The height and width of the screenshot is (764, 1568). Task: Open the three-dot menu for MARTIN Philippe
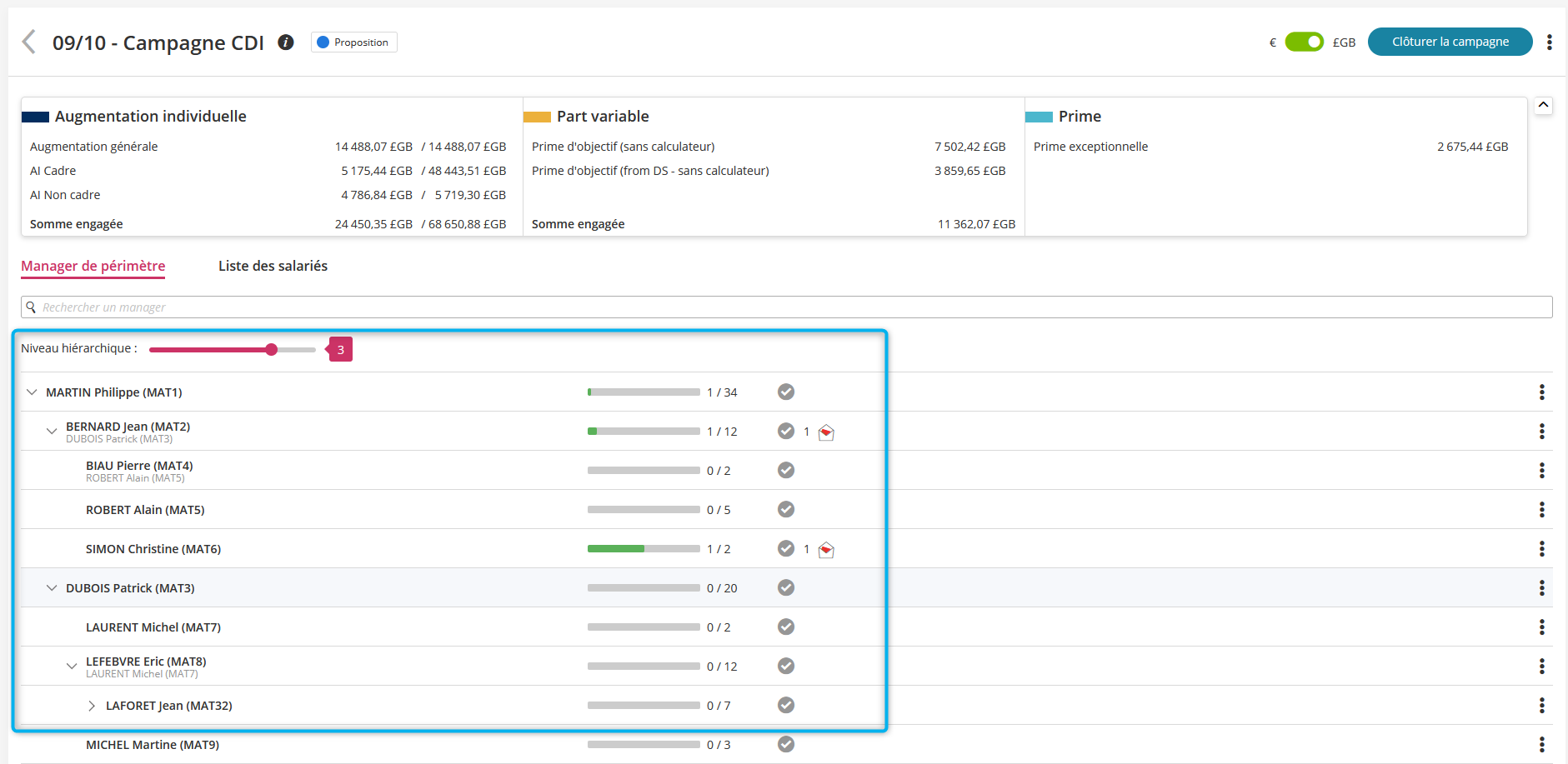coord(1541,392)
